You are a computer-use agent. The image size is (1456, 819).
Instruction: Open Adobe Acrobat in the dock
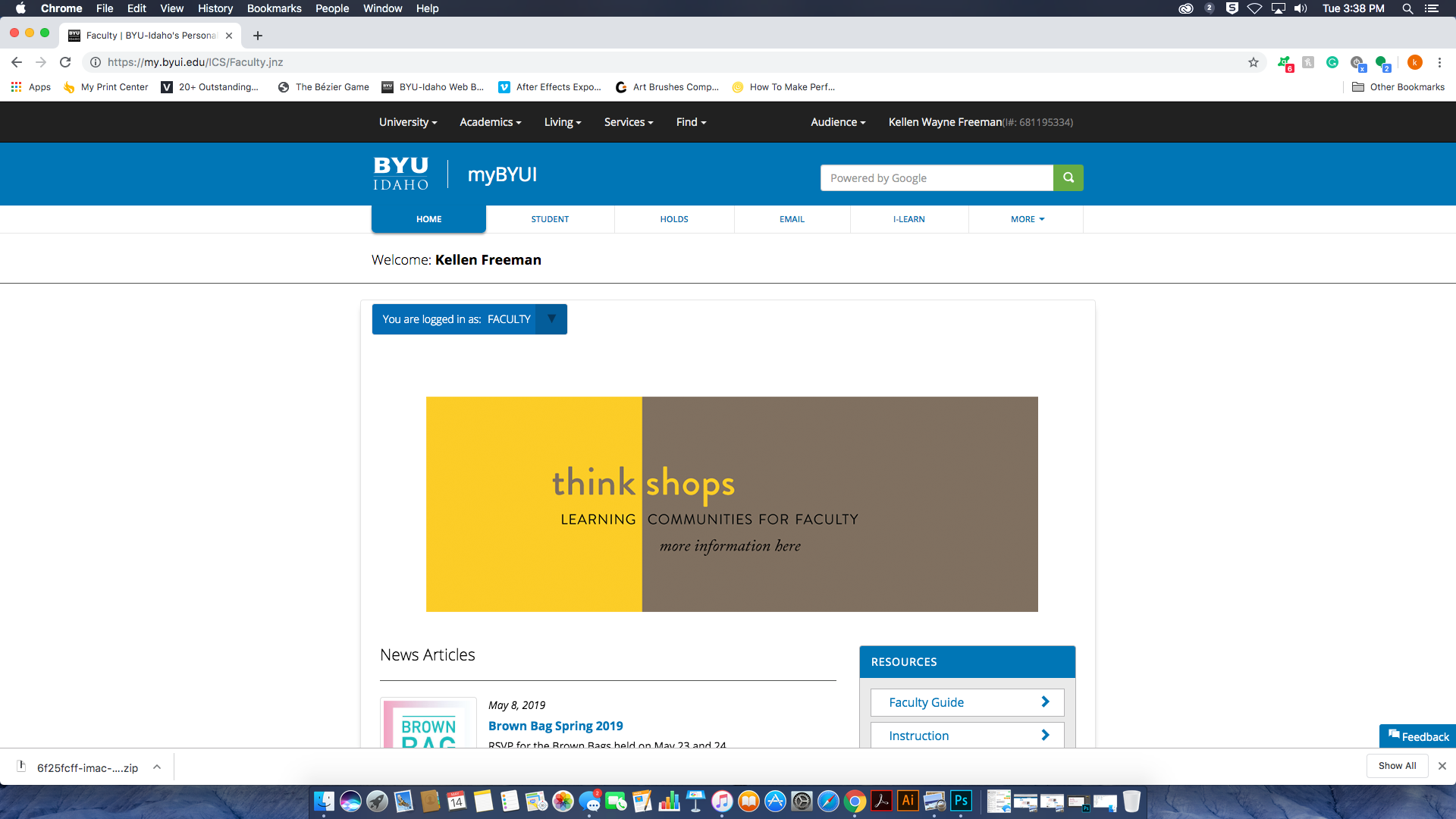[x=881, y=801]
